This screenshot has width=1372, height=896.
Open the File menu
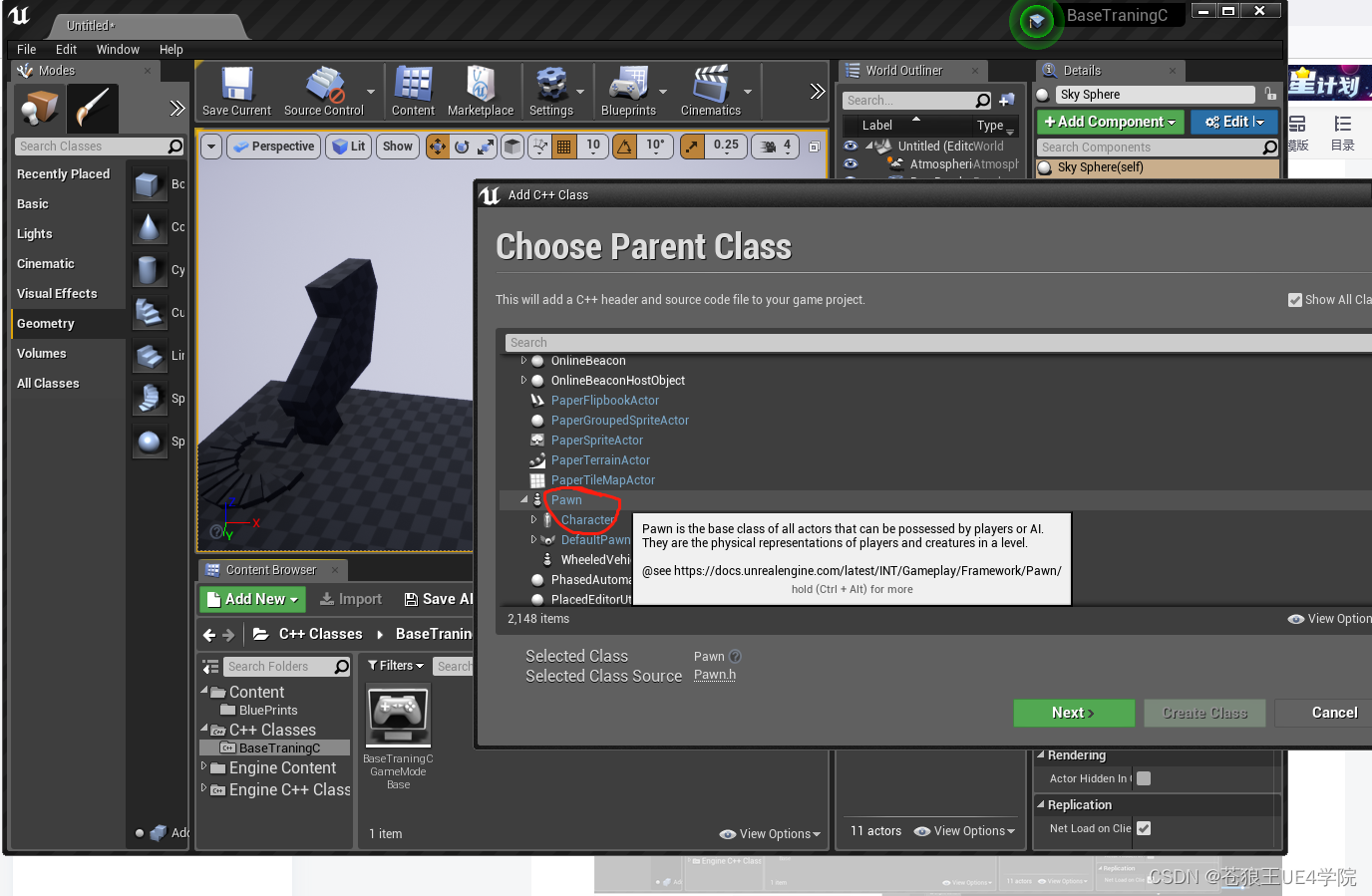27,50
